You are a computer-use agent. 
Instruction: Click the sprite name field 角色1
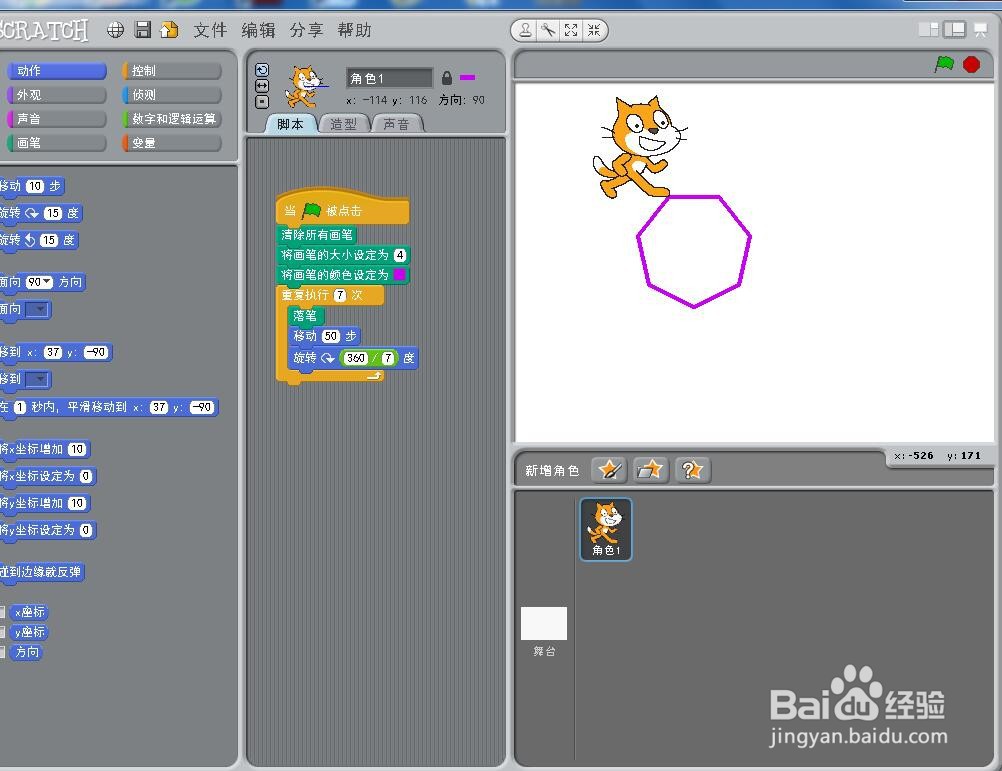390,78
